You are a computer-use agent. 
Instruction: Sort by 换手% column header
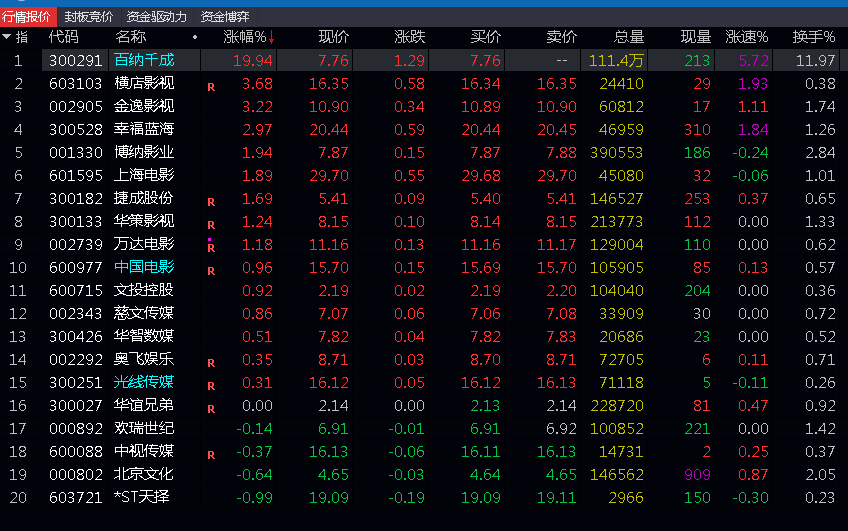click(x=814, y=37)
